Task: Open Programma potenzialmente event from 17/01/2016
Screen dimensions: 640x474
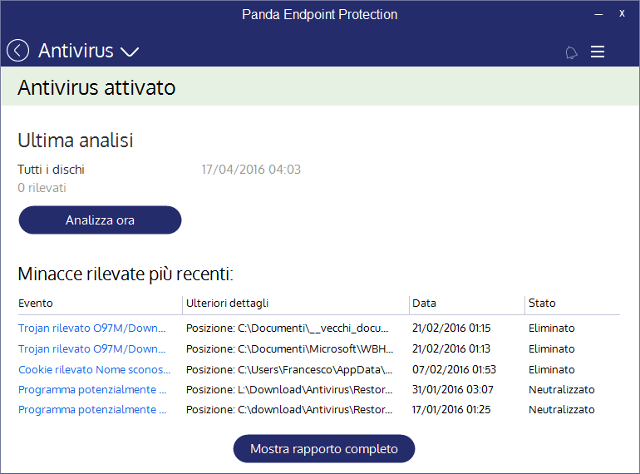Action: (92, 409)
